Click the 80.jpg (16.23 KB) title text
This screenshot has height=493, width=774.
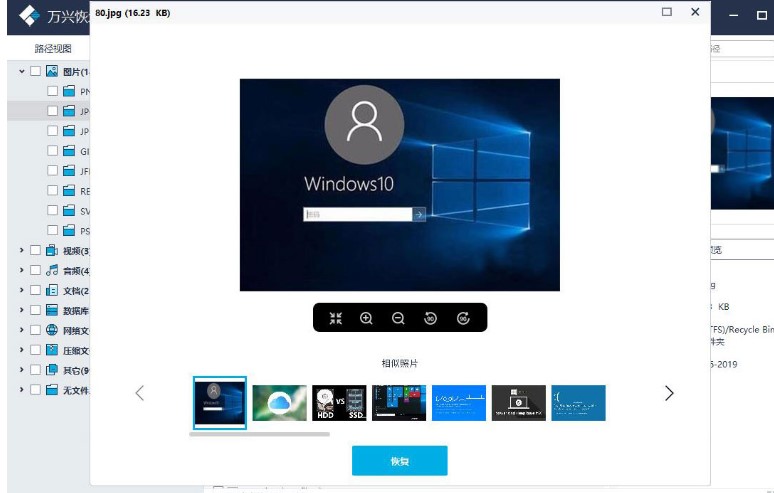(x=133, y=13)
